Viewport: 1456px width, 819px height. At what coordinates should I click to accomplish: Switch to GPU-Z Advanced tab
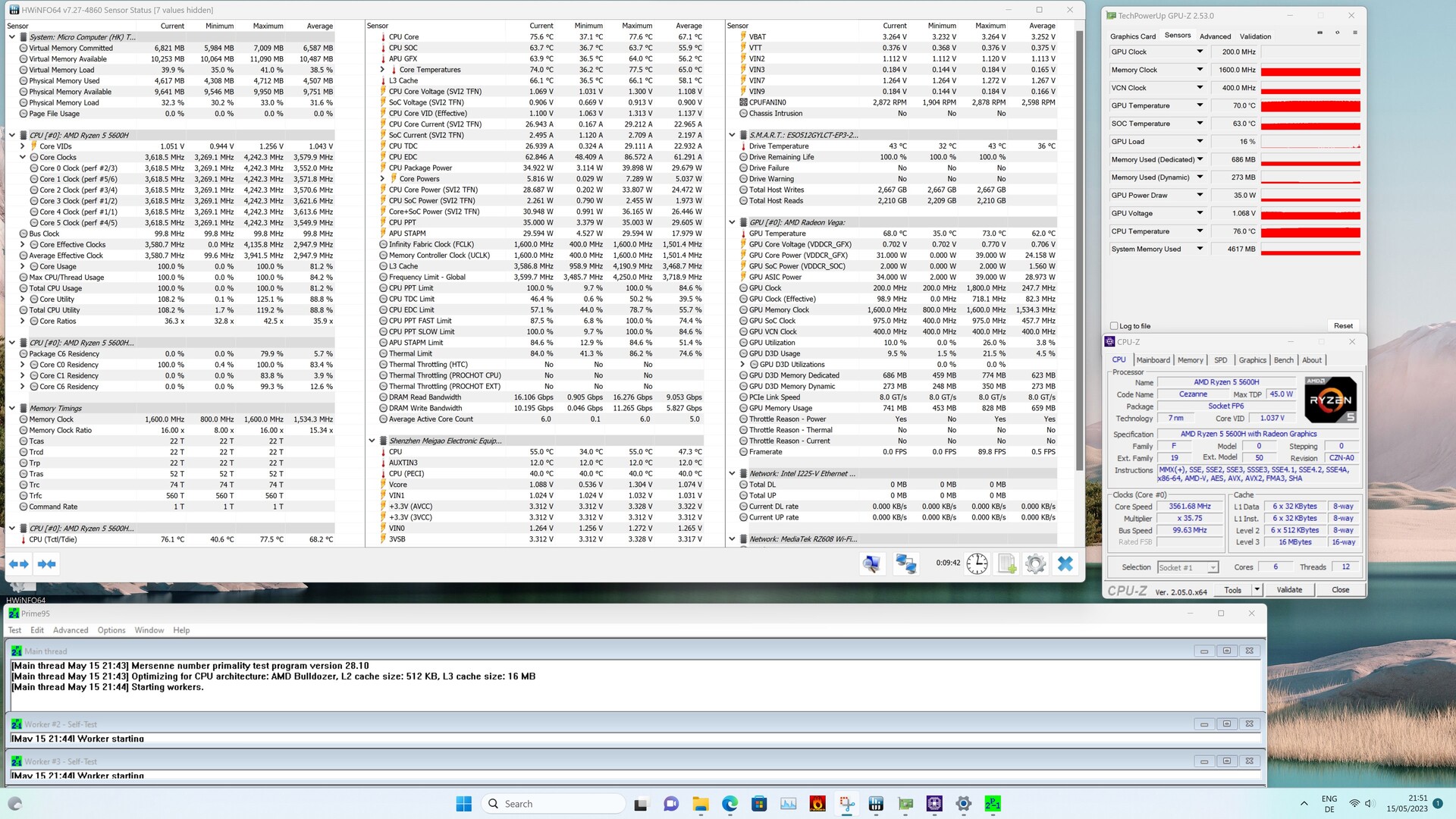pyautogui.click(x=1215, y=36)
